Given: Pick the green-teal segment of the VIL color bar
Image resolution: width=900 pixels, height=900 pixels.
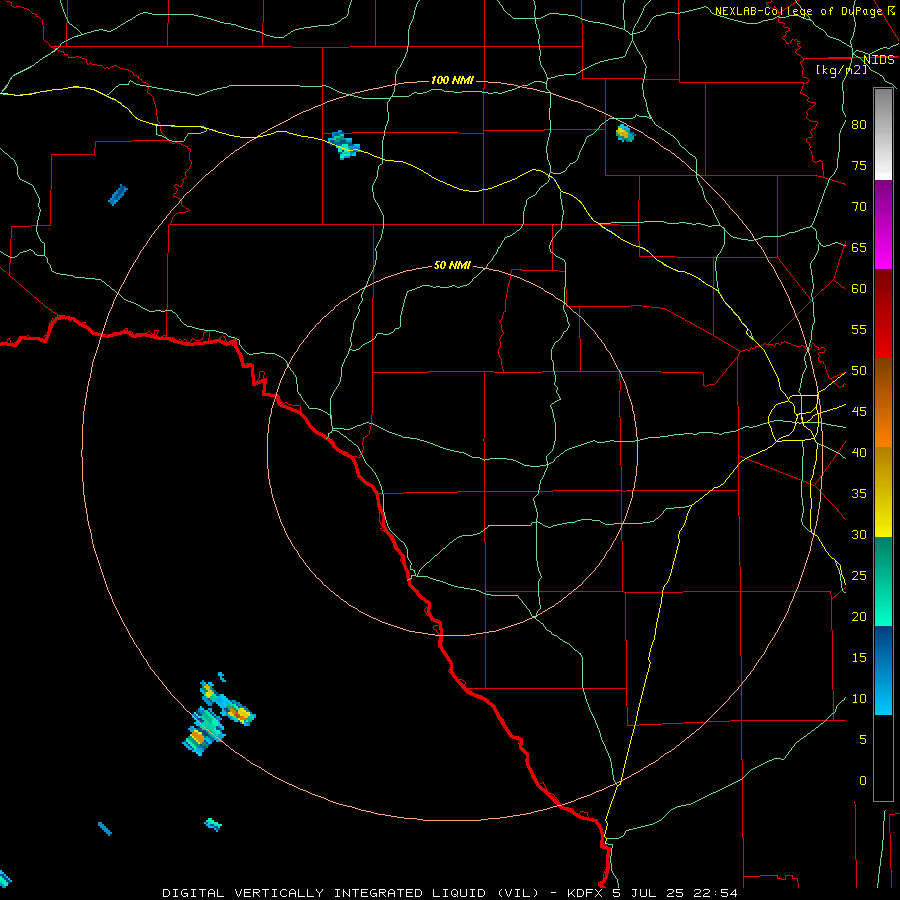Looking at the screenshot, I should coord(883,581).
